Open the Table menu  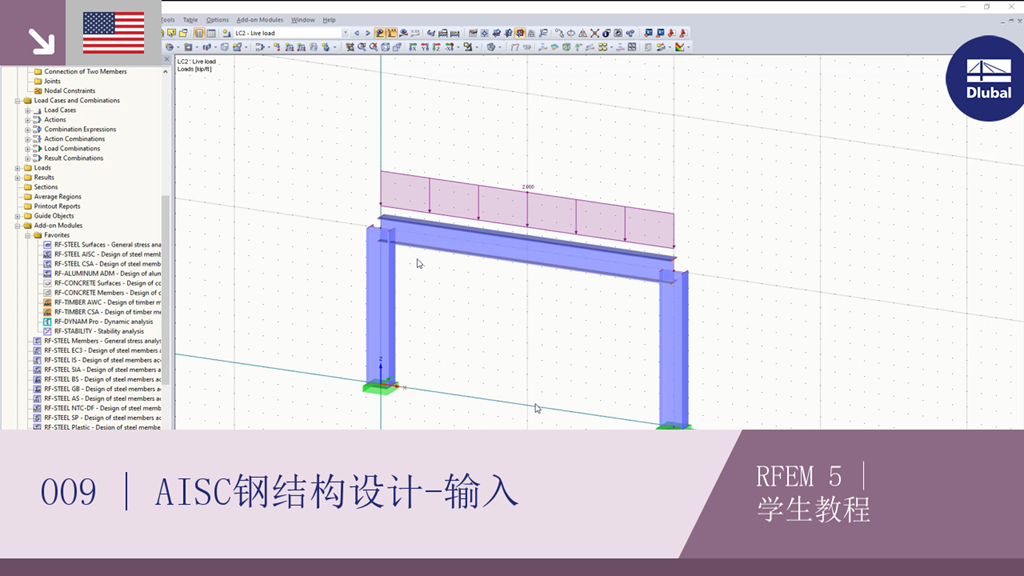pos(190,20)
